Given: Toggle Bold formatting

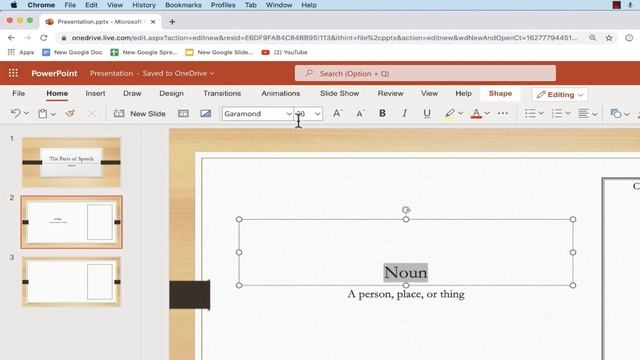Looking at the screenshot, I should point(382,113).
